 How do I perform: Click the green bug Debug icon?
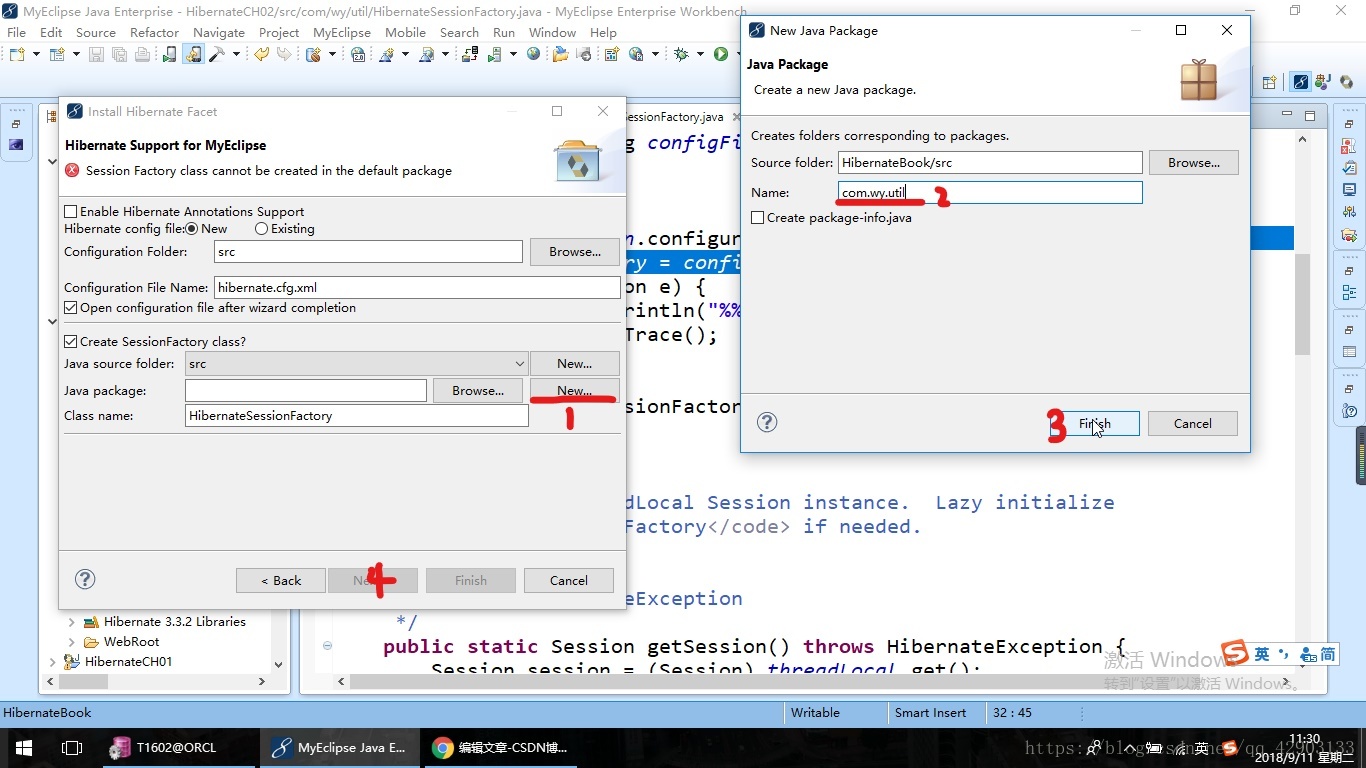[681, 54]
